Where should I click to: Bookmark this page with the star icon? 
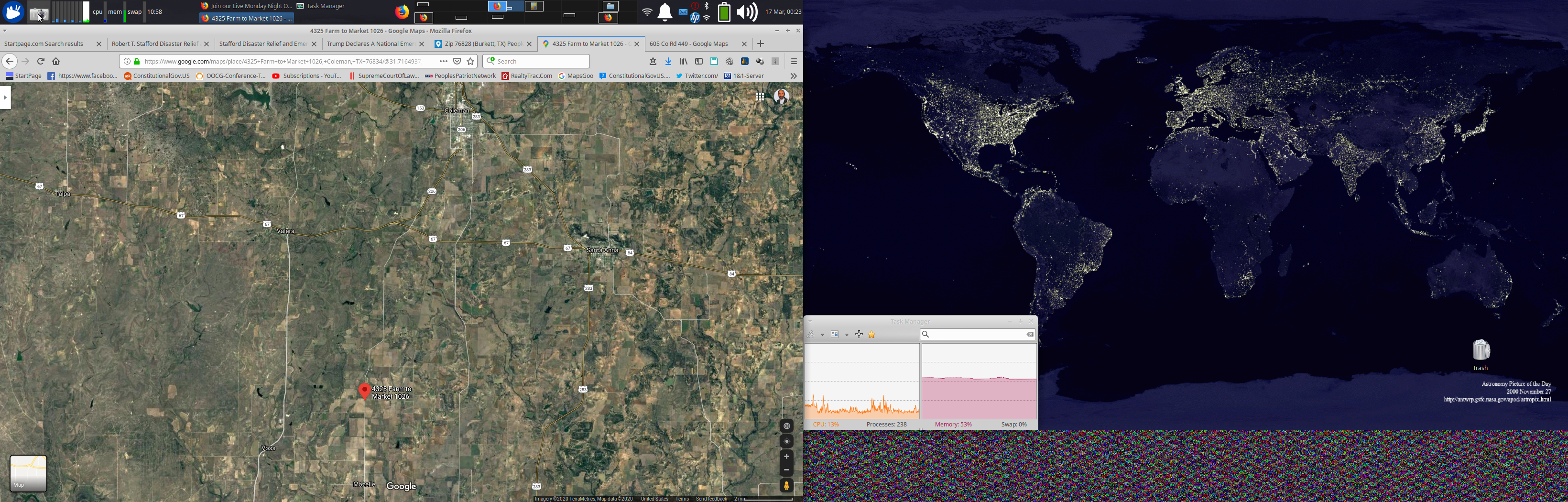click(x=470, y=62)
